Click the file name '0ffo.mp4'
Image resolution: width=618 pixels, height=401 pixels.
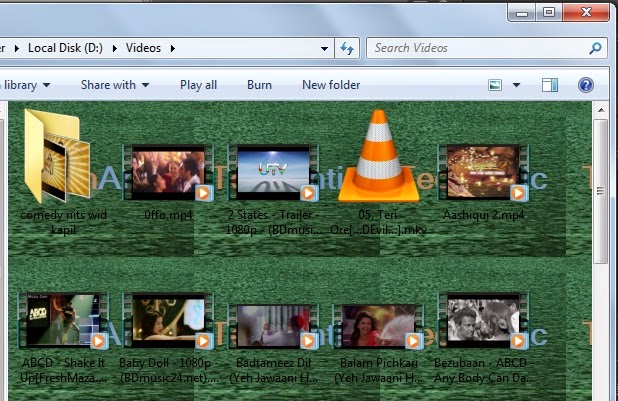(168, 215)
